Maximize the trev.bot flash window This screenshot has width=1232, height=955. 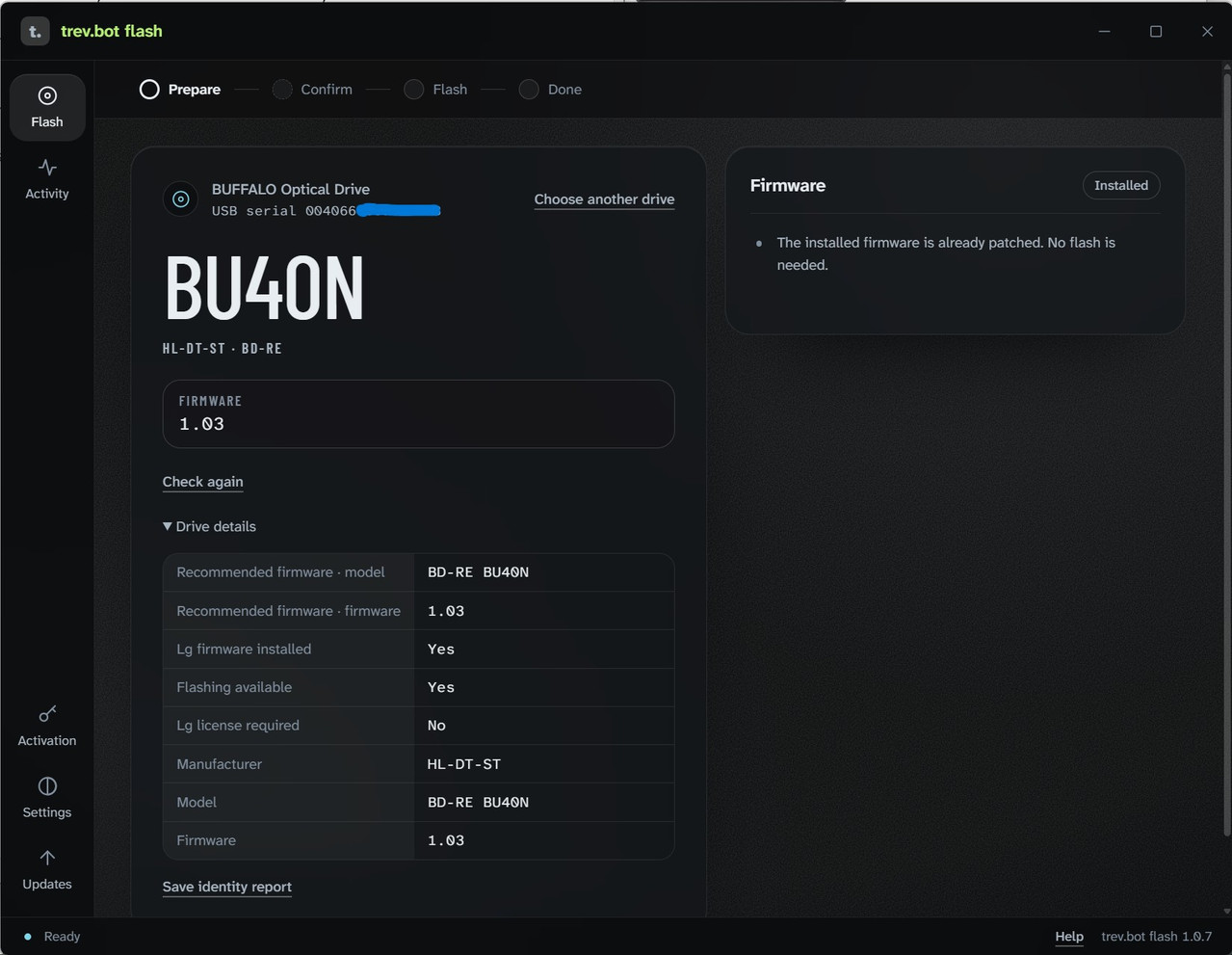tap(1156, 31)
